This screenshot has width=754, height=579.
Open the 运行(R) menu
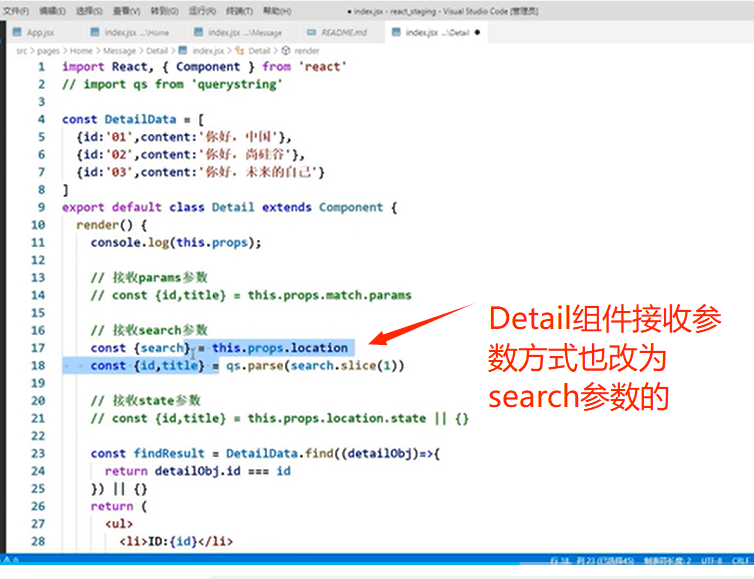point(202,11)
